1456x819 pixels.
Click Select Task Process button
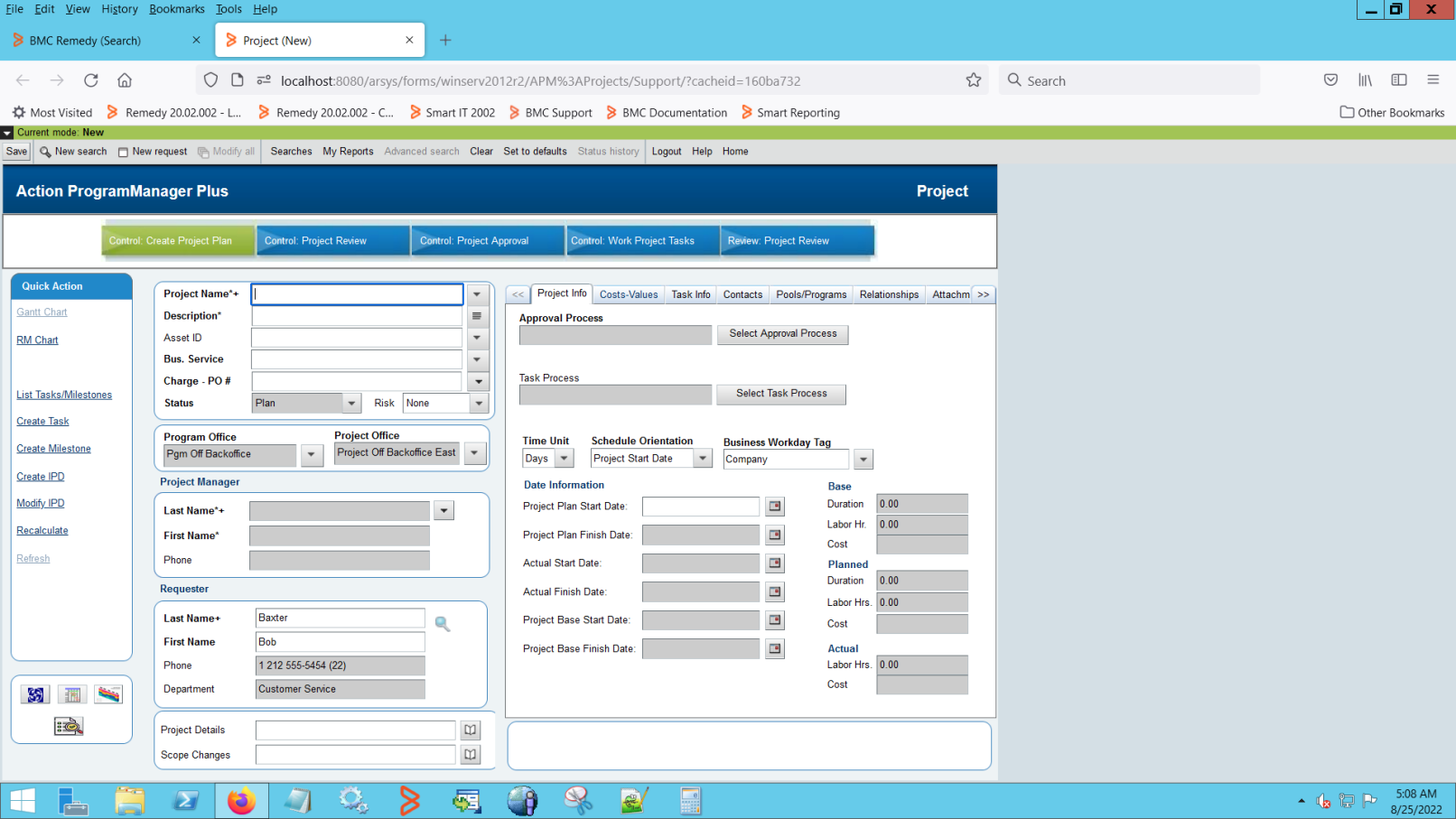[x=781, y=394]
